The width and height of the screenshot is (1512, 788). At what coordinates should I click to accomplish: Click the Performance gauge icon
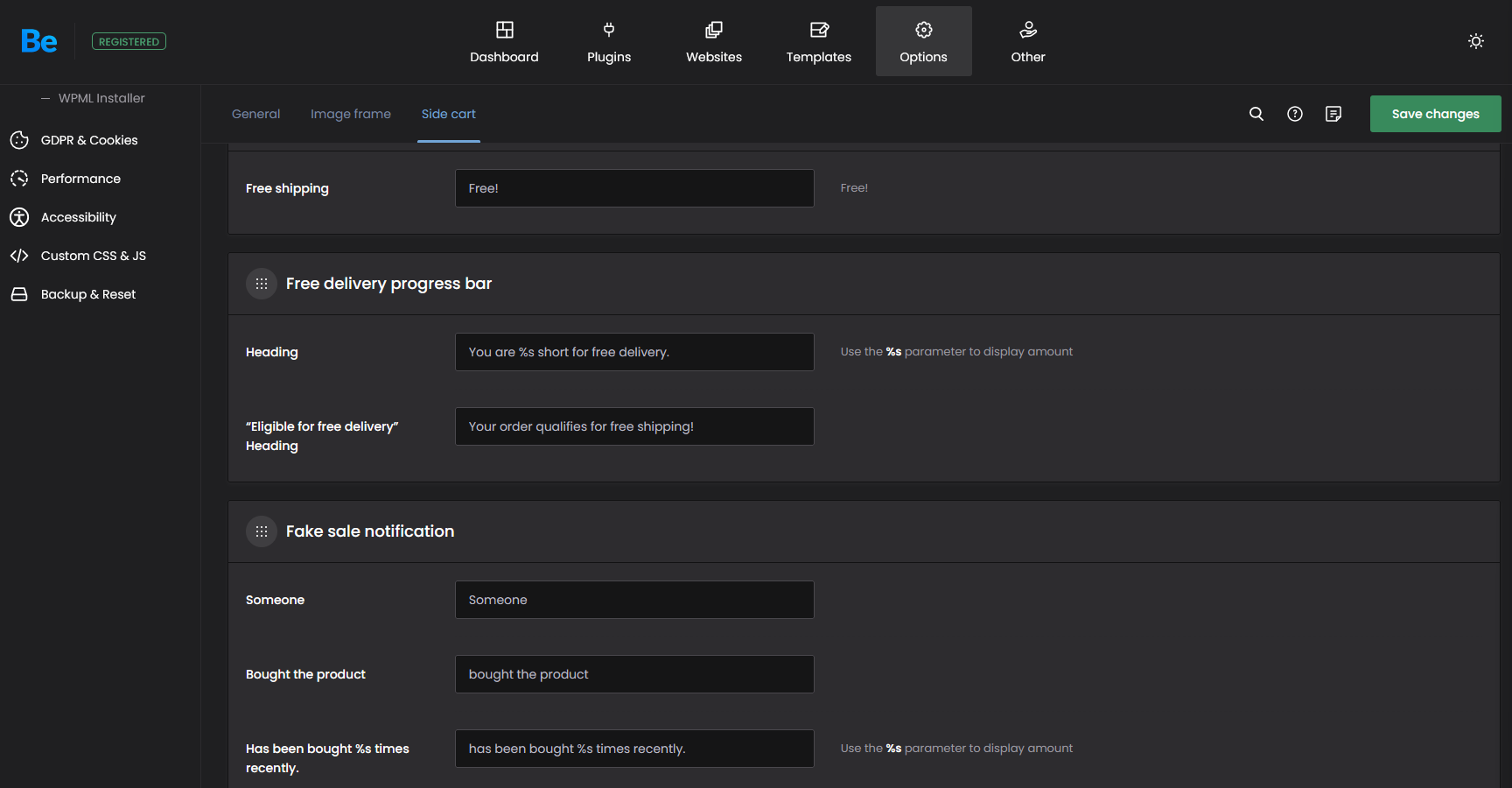click(19, 179)
